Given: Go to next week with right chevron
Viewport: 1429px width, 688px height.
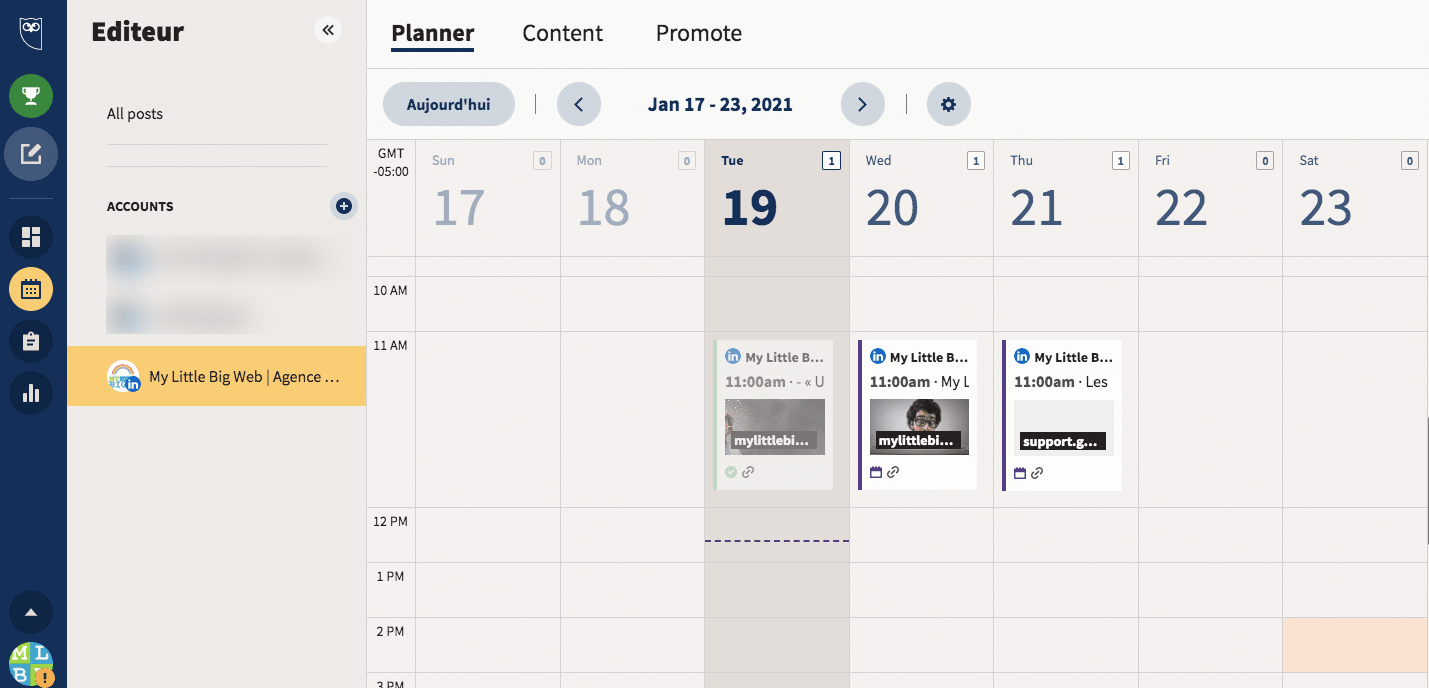Looking at the screenshot, I should [x=862, y=103].
